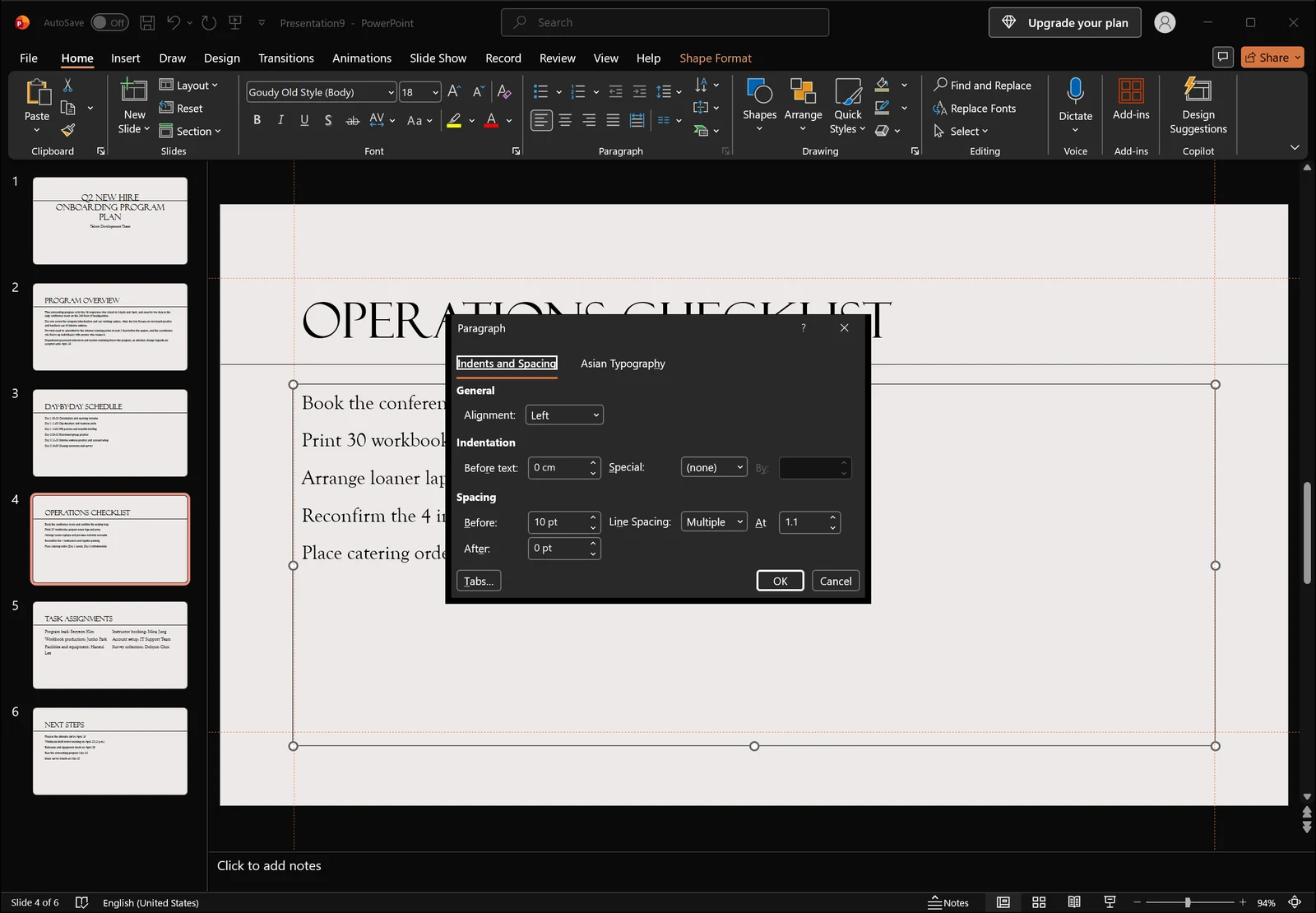The width and height of the screenshot is (1316, 913).
Task: Click the Paste clipboard icon
Action: 37,92
